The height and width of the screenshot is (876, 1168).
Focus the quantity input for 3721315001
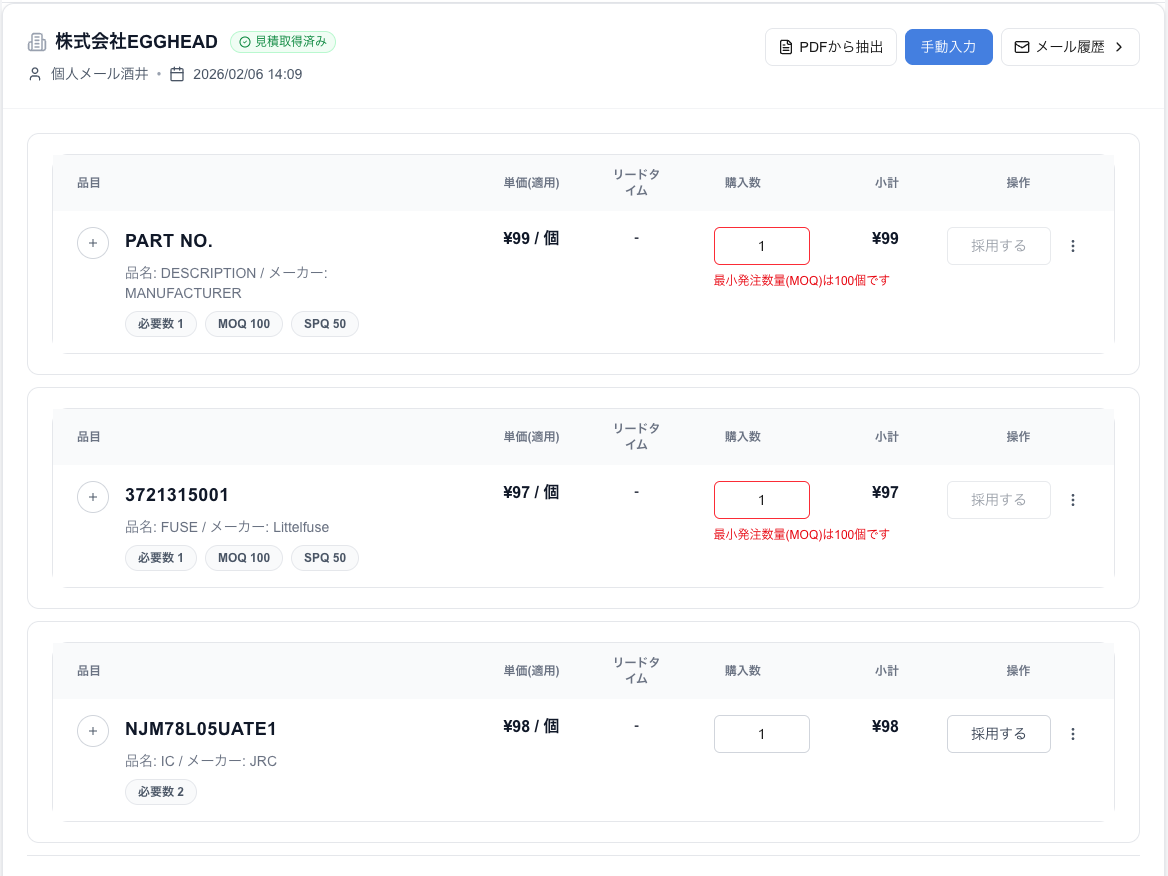(761, 500)
